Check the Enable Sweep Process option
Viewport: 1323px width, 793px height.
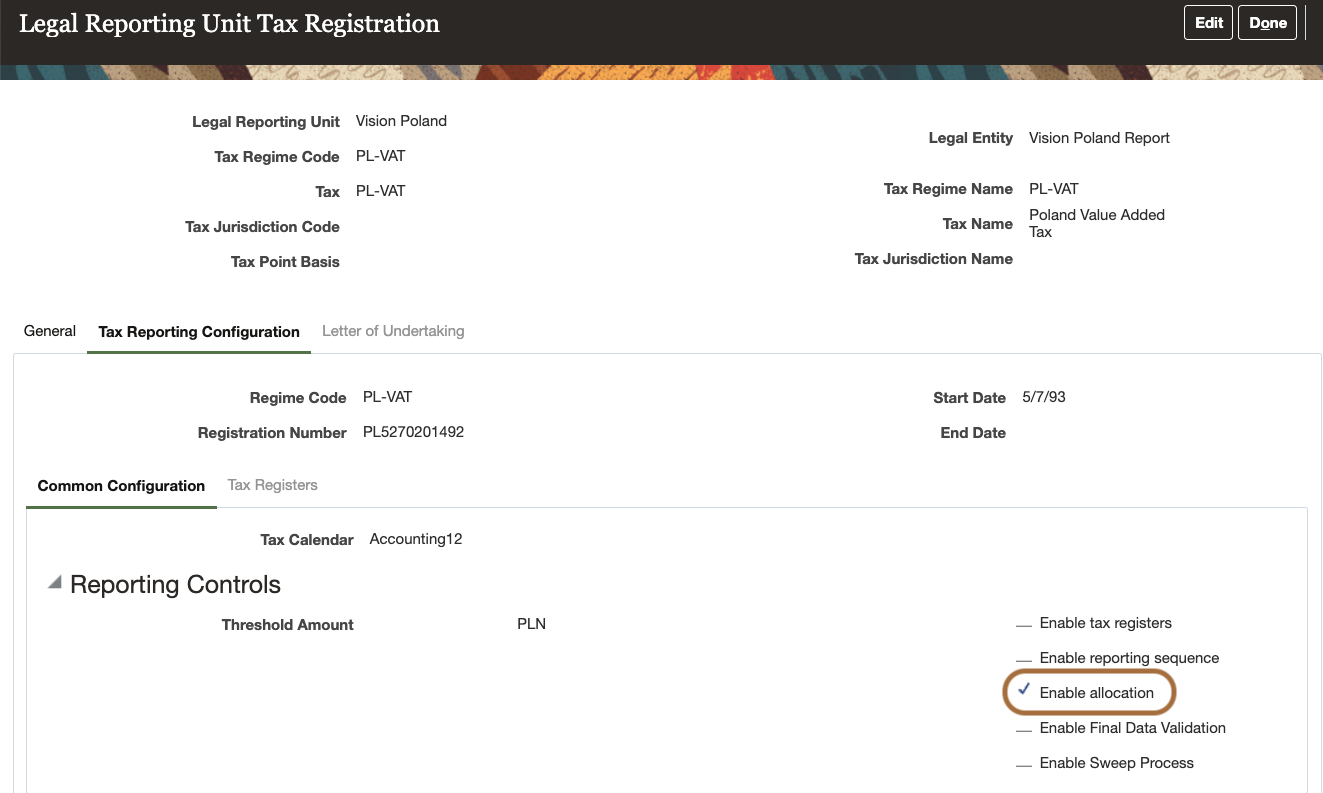pos(1024,762)
